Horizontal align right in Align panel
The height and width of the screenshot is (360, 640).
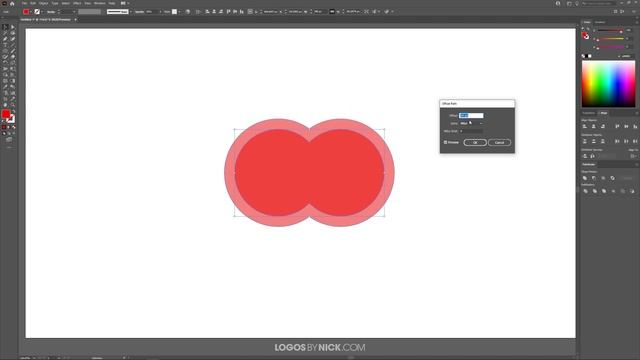[602, 126]
